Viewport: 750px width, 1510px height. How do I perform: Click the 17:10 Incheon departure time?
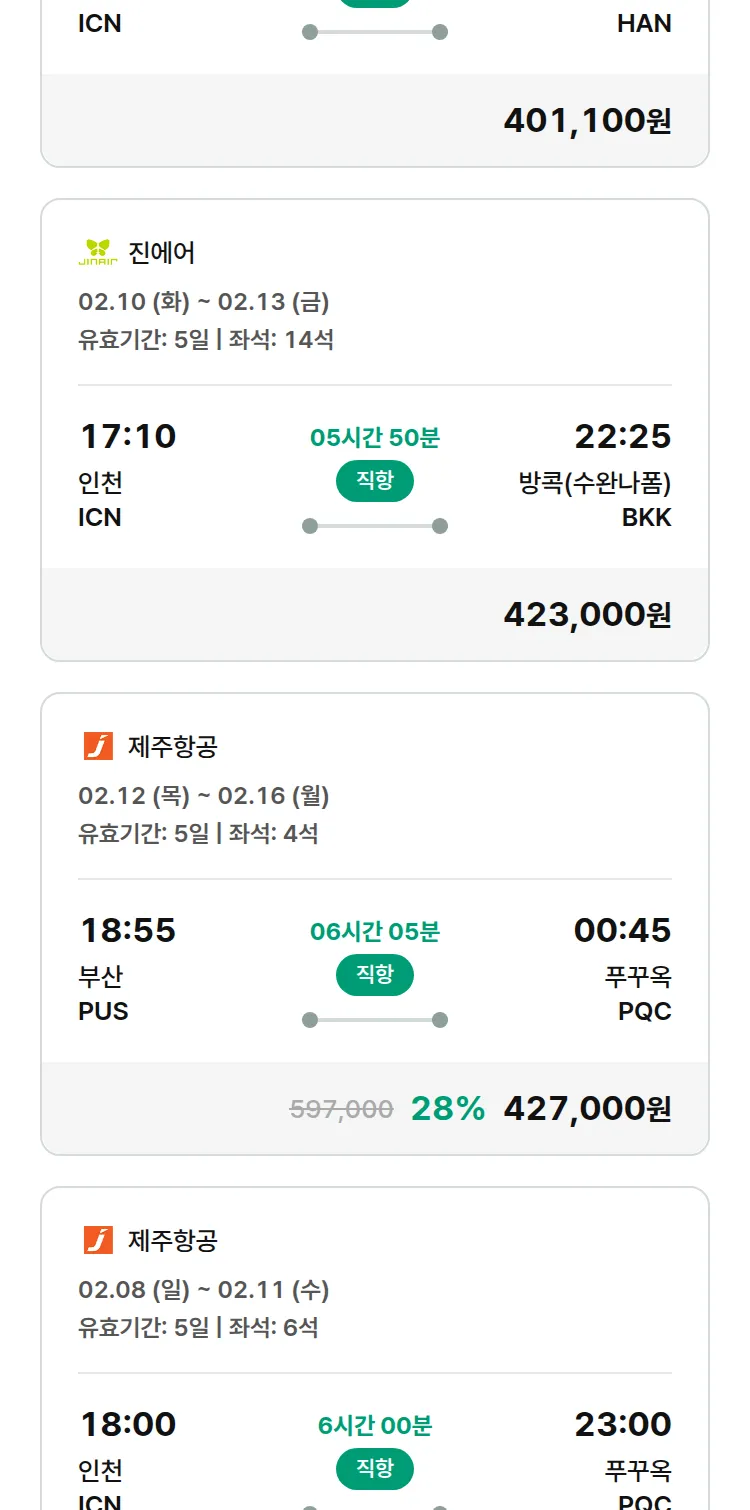(128, 436)
